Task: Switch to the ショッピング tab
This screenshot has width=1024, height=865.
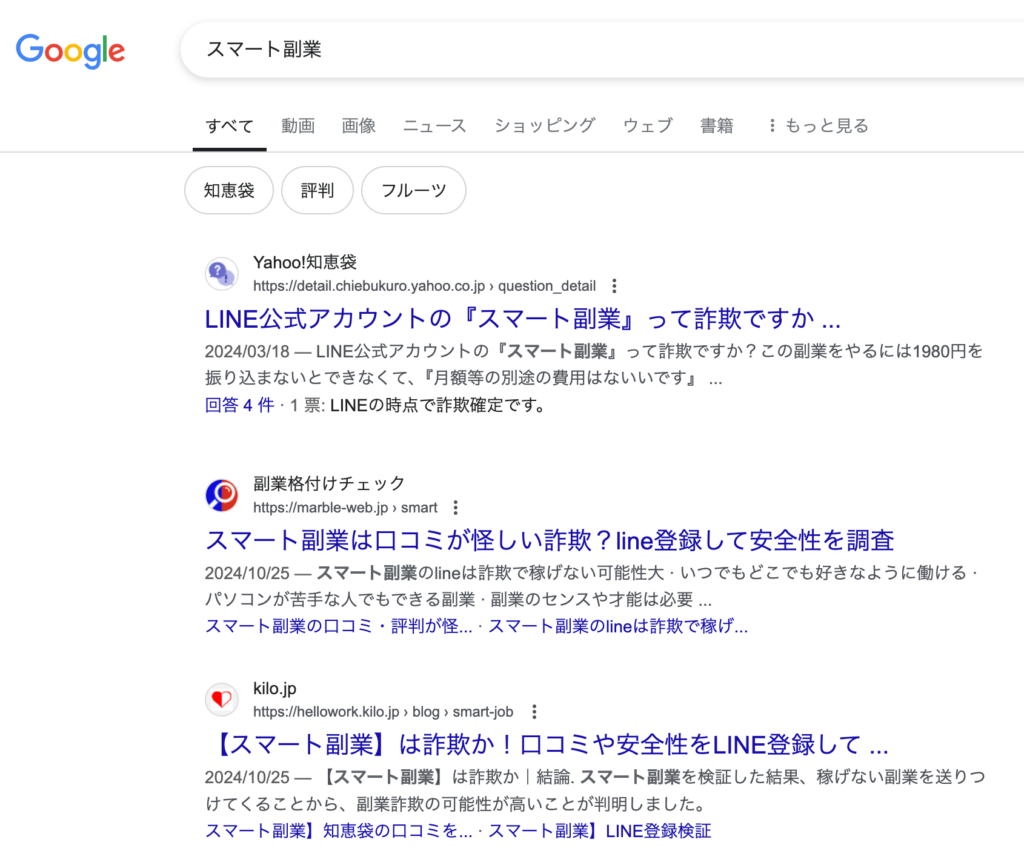Action: [x=545, y=126]
